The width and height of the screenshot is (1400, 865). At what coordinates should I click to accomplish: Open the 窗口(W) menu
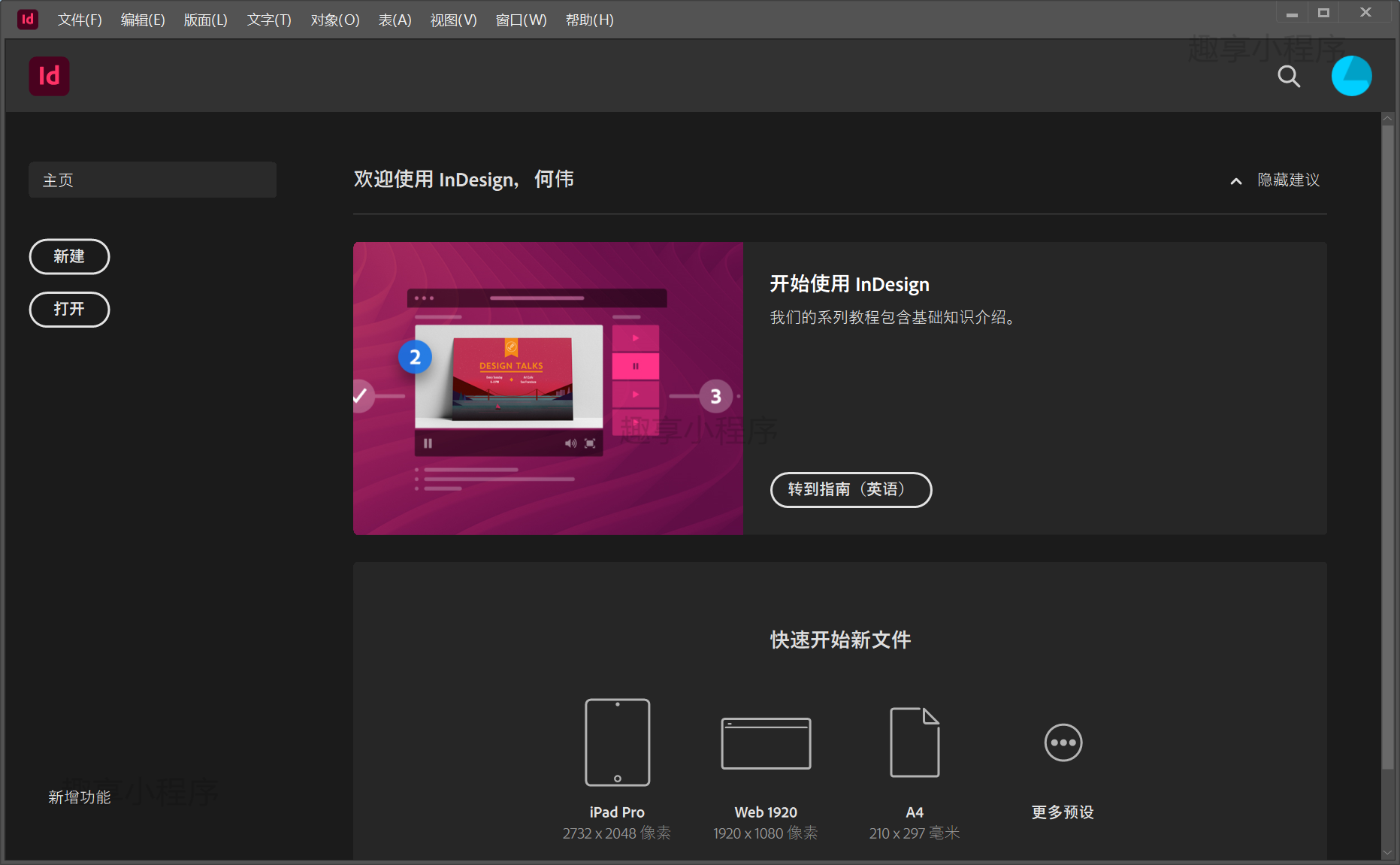pos(521,20)
